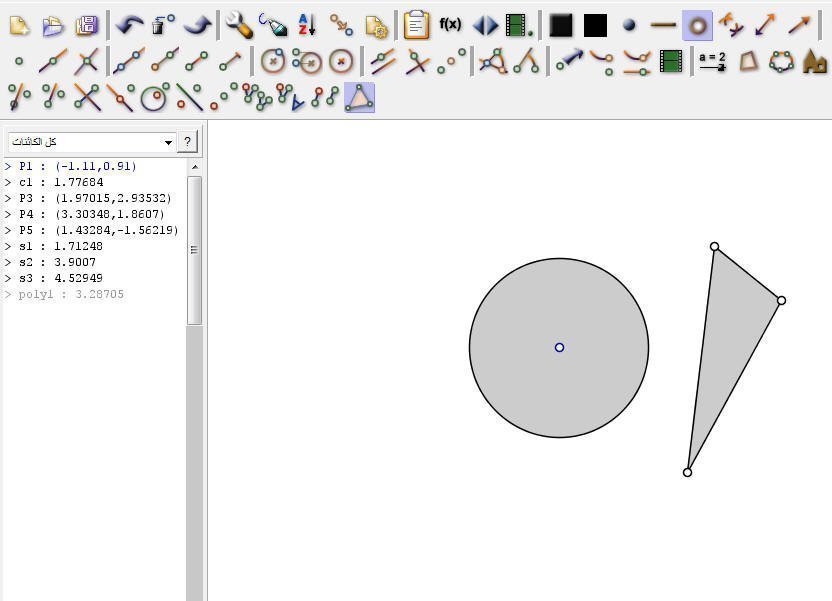Create a new construction file
The image size is (832, 601).
[x=19, y=25]
